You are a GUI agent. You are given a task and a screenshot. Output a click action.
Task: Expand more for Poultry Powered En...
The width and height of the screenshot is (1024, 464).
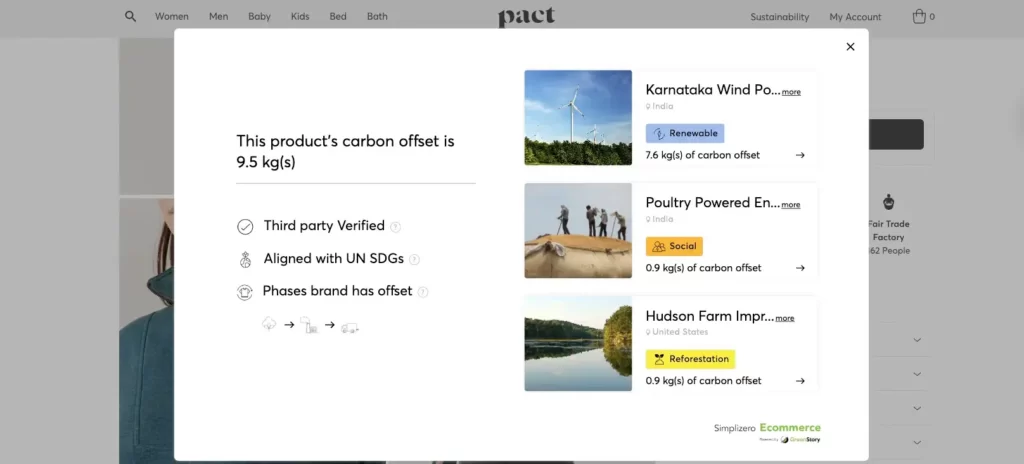coord(790,205)
